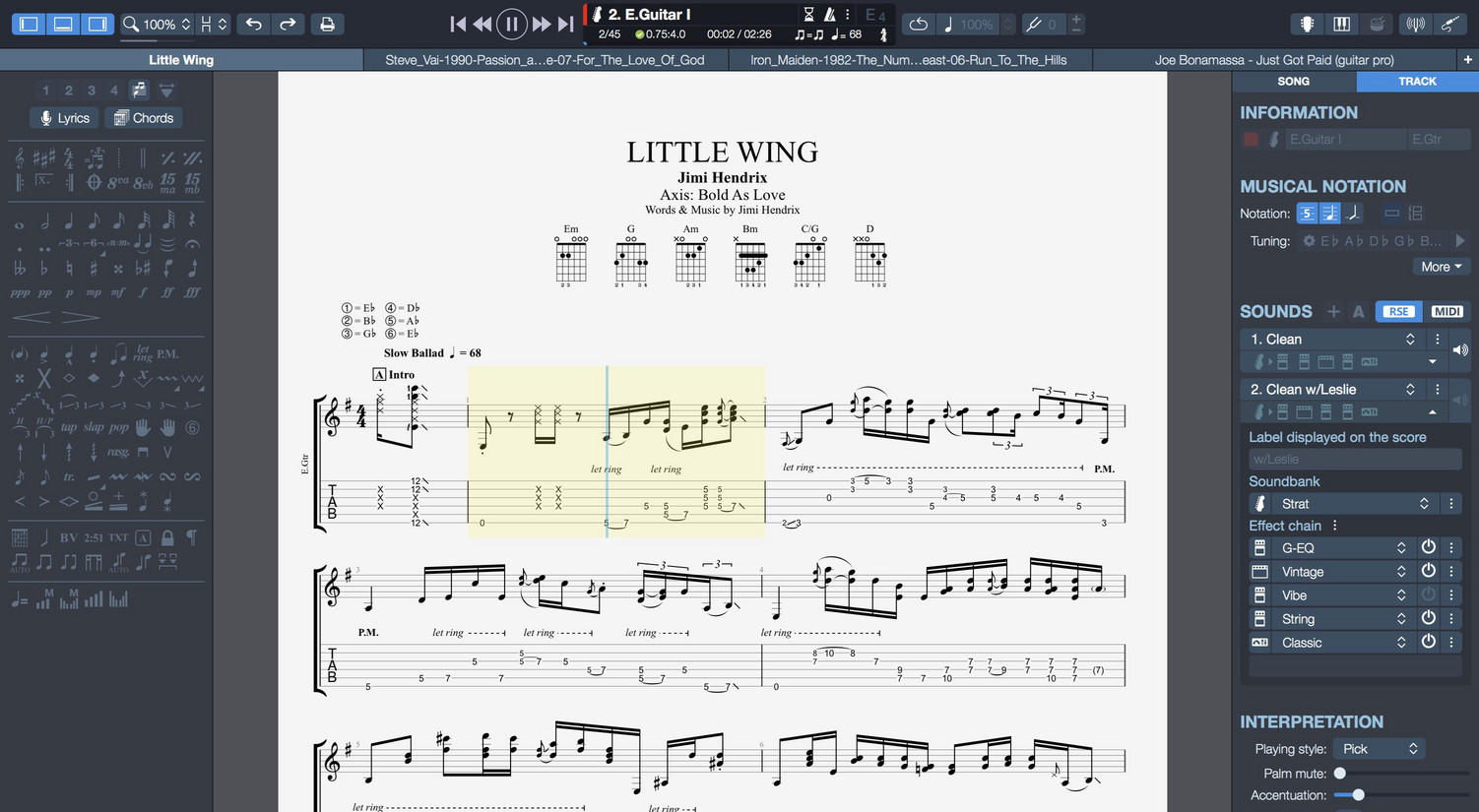The height and width of the screenshot is (812, 1479).
Task: Open the Playing style Pick dropdown
Action: (x=1379, y=748)
